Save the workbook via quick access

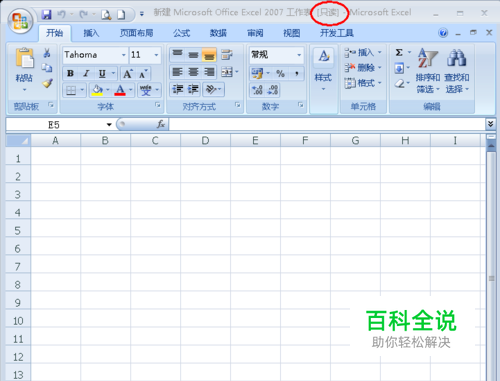point(46,14)
